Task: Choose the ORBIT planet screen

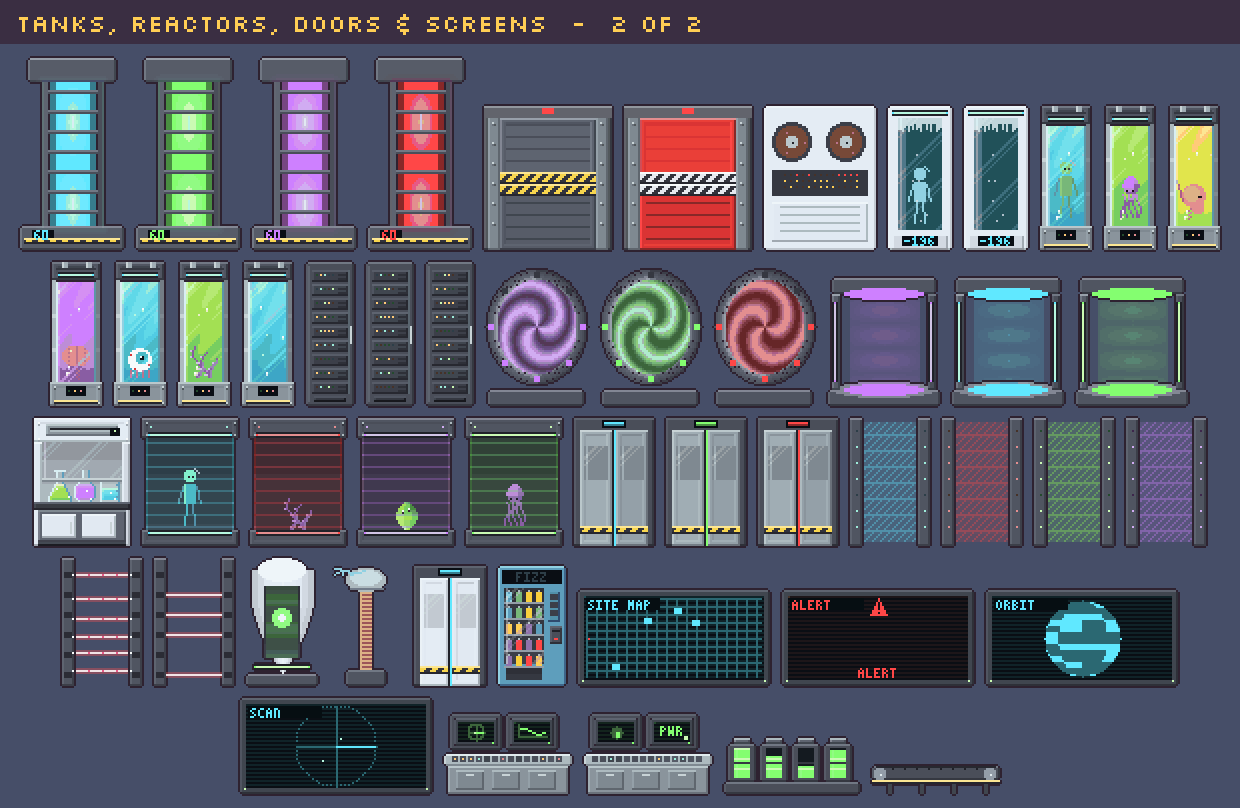Action: pos(1082,638)
